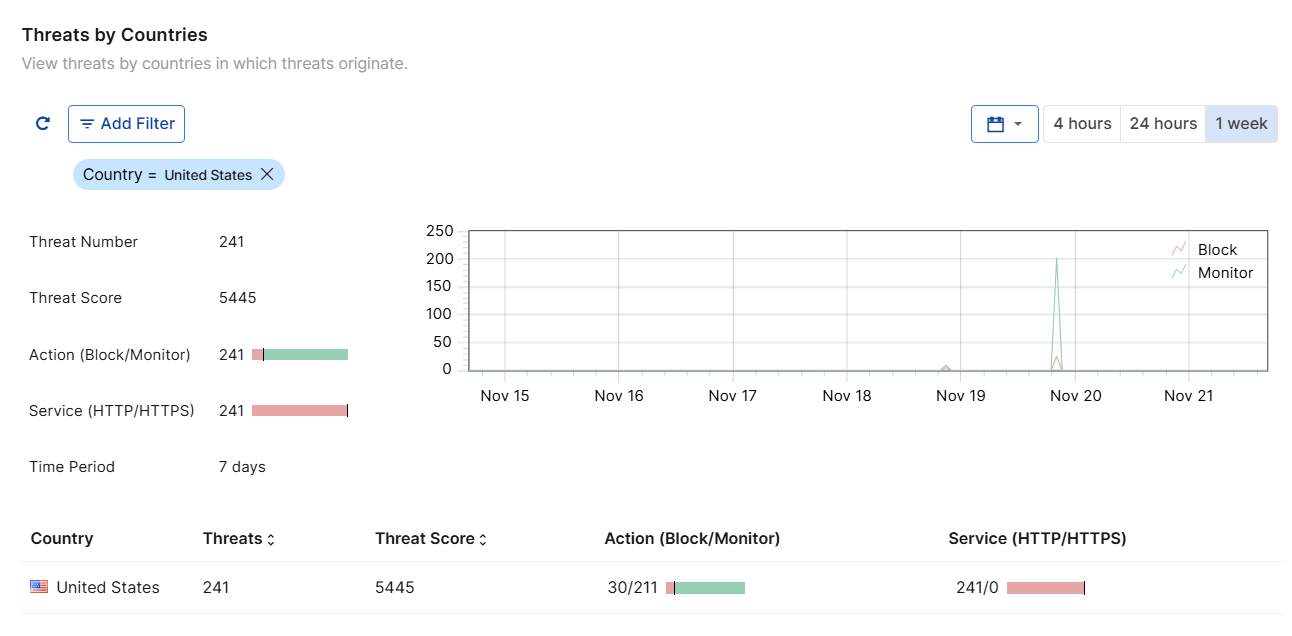Click the United States flag icon
Image resolution: width=1292 pixels, height=636 pixels.
point(39,587)
